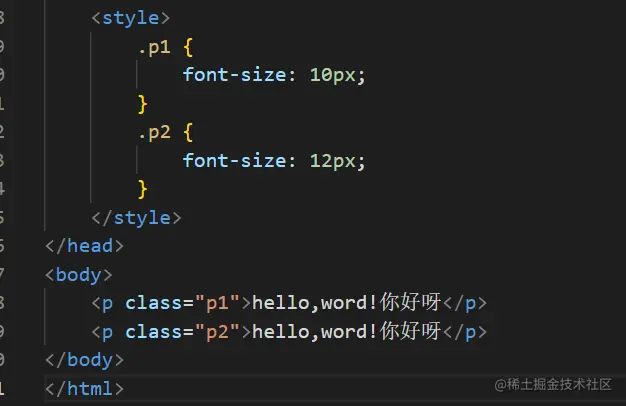Viewport: 626px width, 406px height.
Task: Click the closing </body> tag
Action: click(x=85, y=360)
